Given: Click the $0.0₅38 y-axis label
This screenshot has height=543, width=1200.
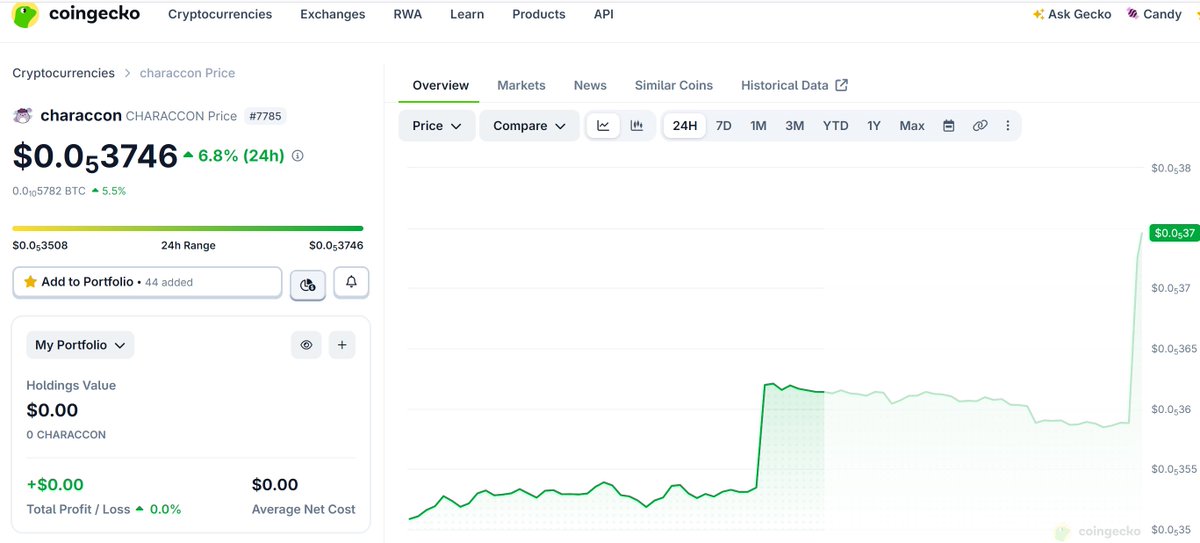Looking at the screenshot, I should click(1171, 168).
